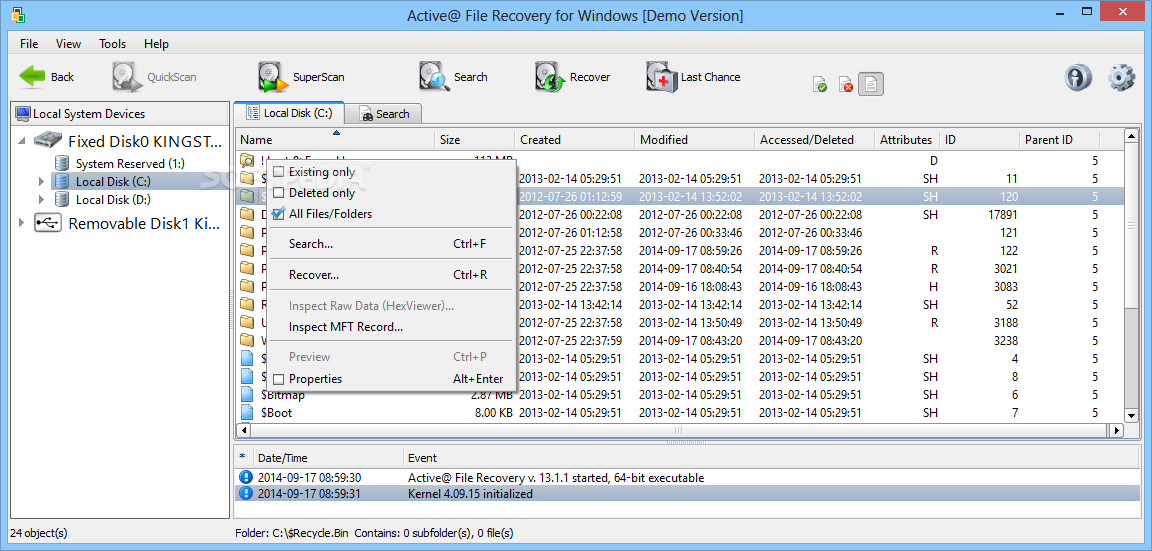Click the 24 object(s) status text
The height and width of the screenshot is (551, 1152).
pos(38,533)
